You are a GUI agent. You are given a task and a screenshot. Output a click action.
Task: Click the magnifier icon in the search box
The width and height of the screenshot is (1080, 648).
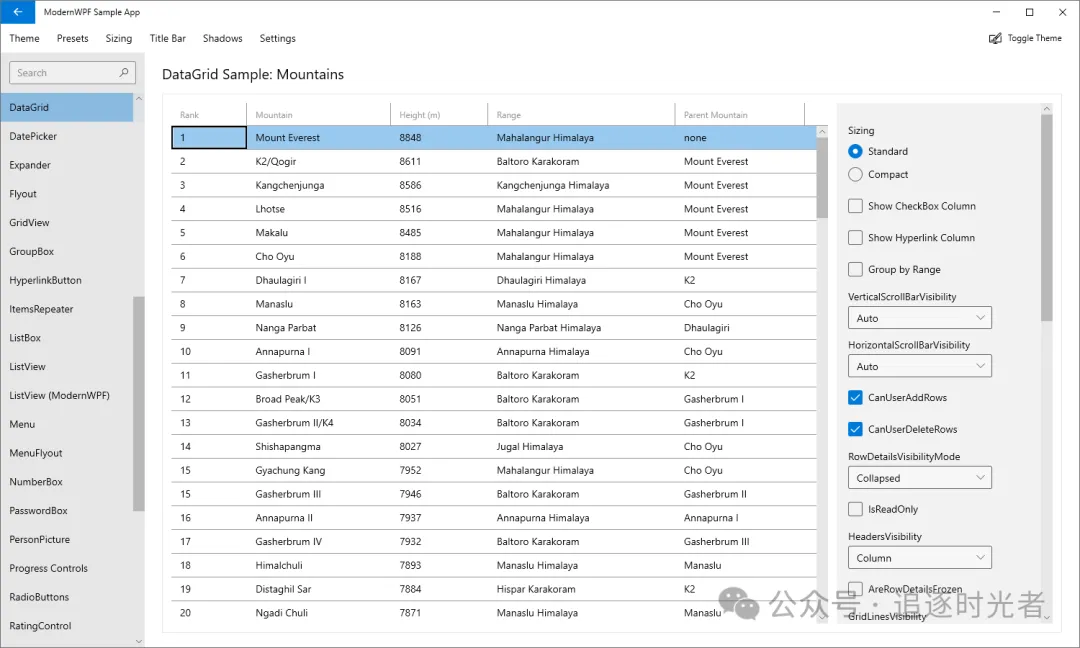click(122, 72)
